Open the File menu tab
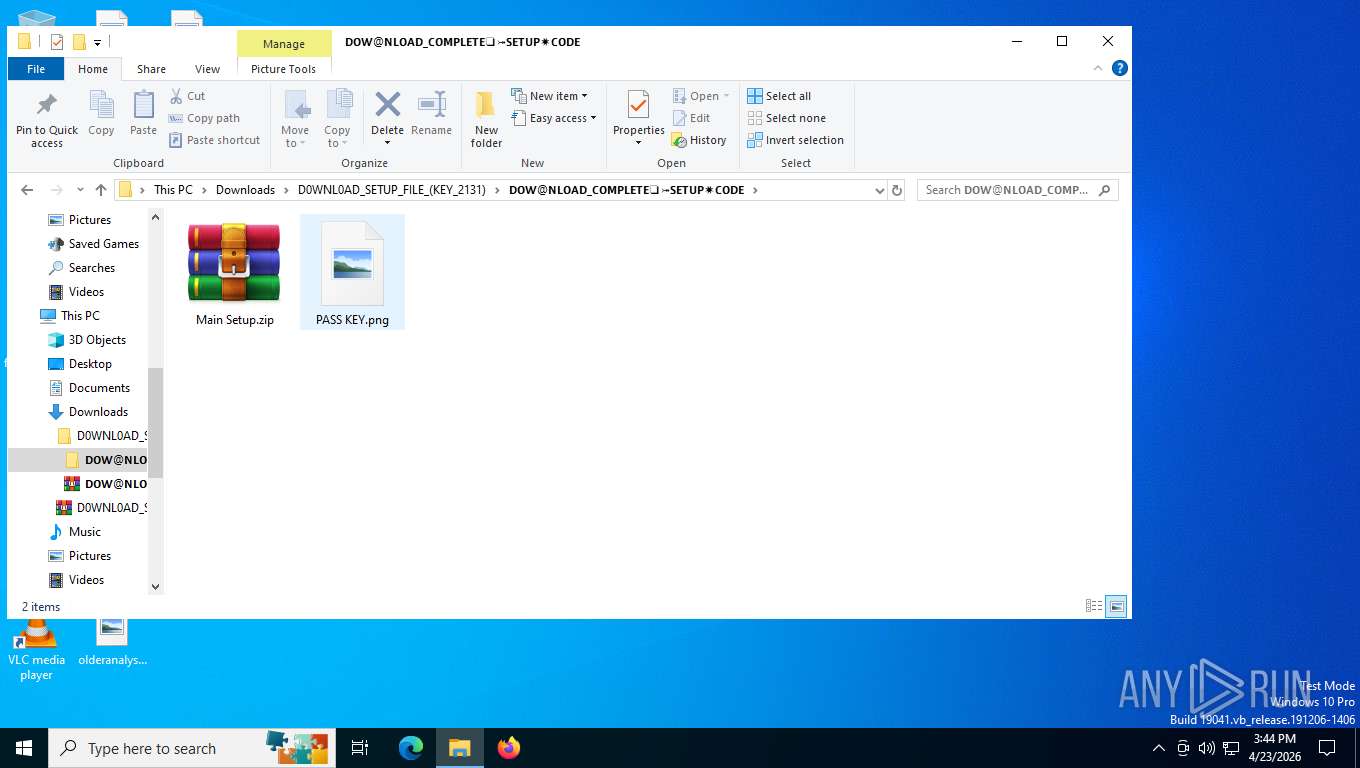1360x768 pixels. [36, 69]
